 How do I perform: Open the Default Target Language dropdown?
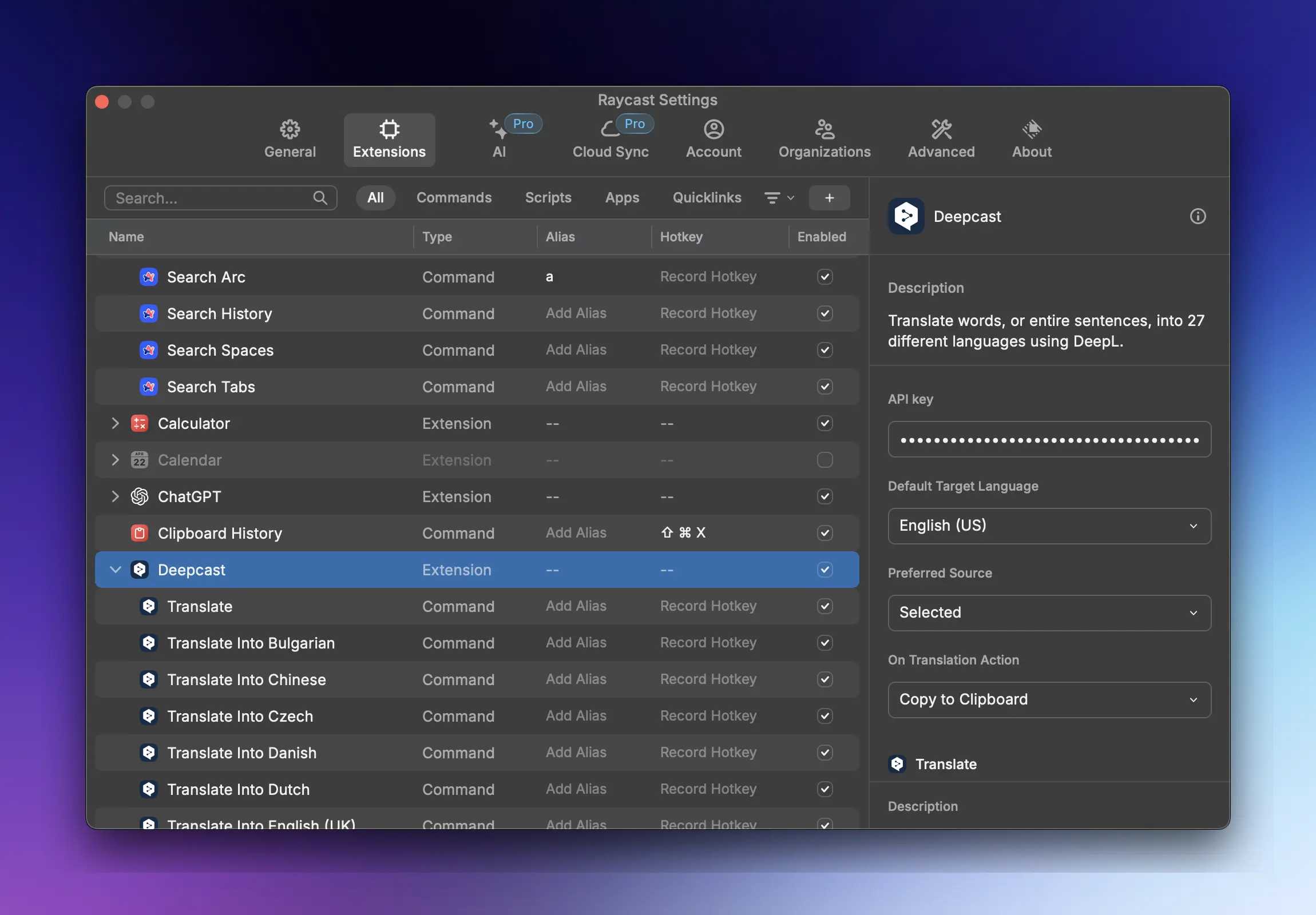point(1049,526)
